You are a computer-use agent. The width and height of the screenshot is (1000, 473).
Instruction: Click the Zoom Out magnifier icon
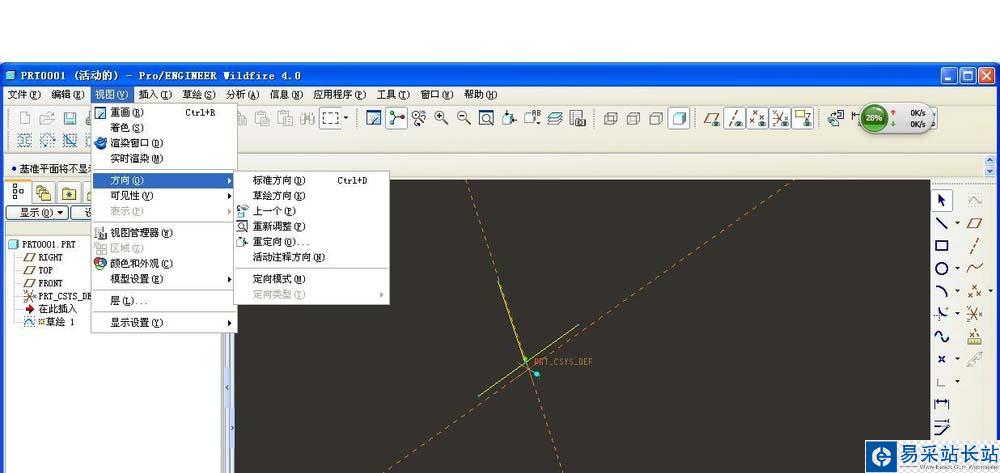click(464, 118)
